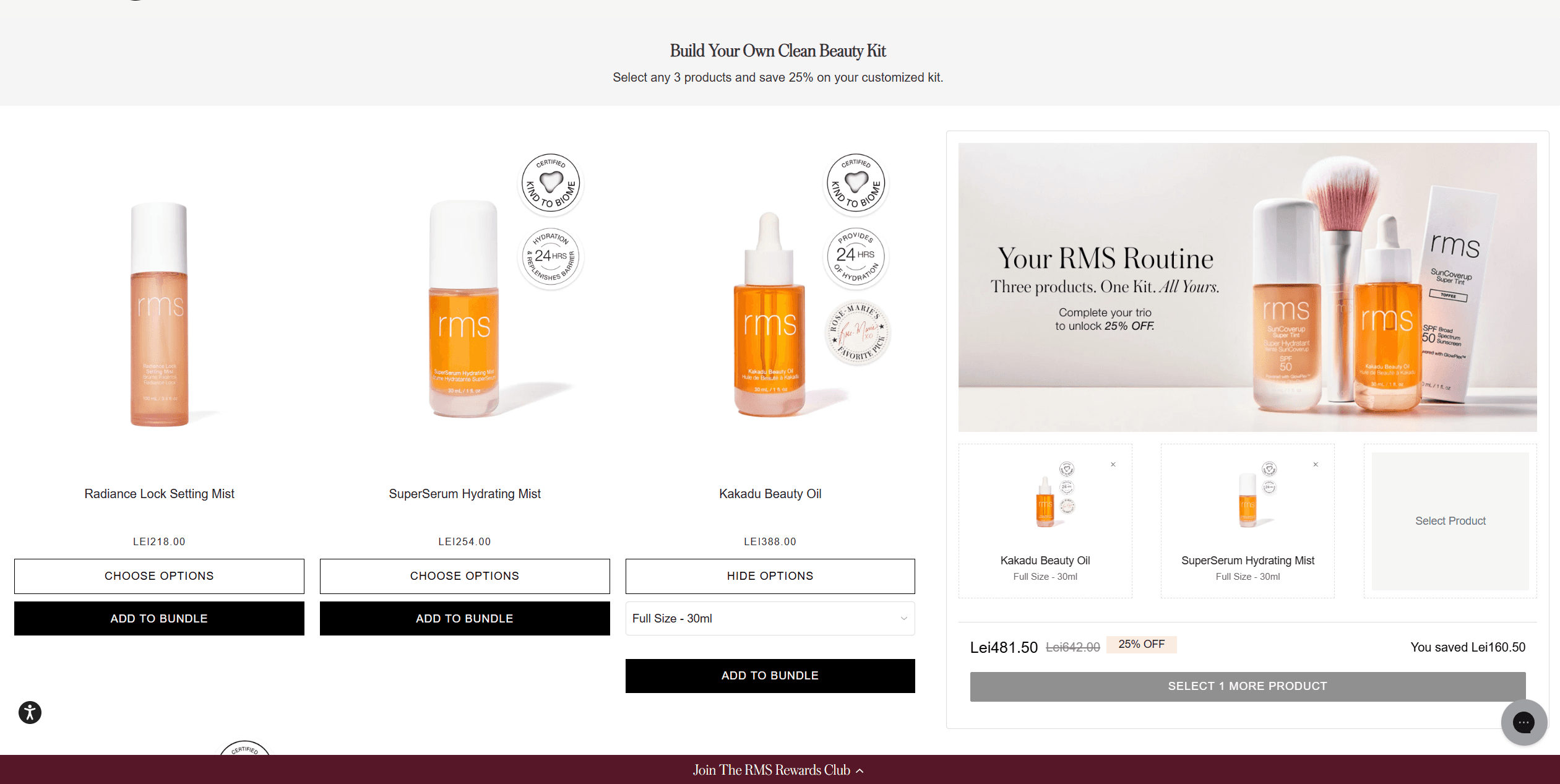
Task: Add SuperSerum Hydrating Mist to bundle
Action: [465, 618]
